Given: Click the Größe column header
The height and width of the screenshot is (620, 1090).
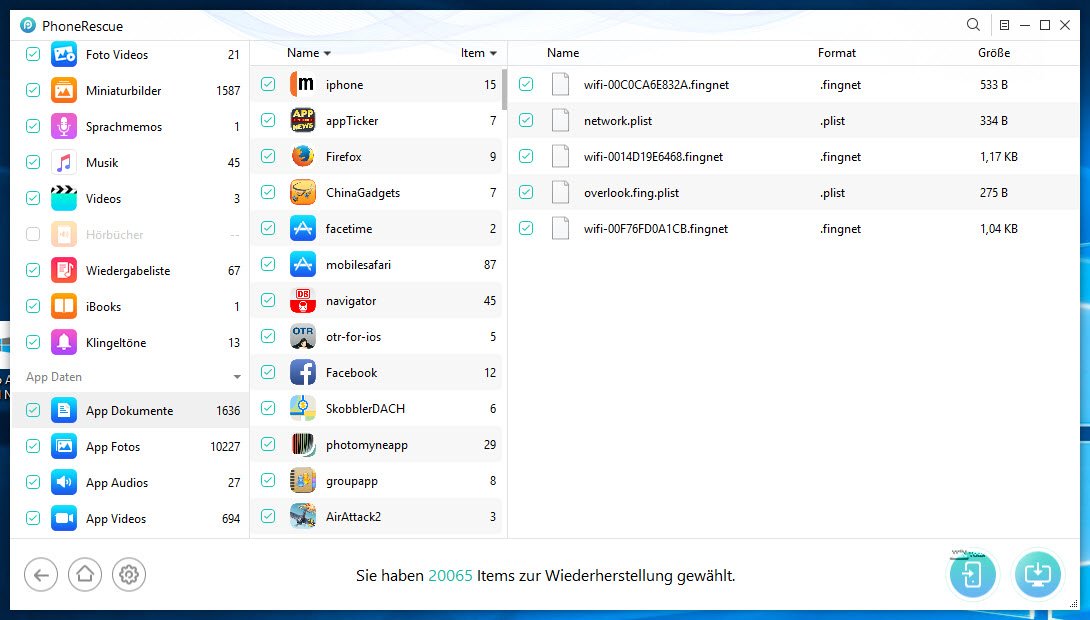Looking at the screenshot, I should [x=994, y=53].
